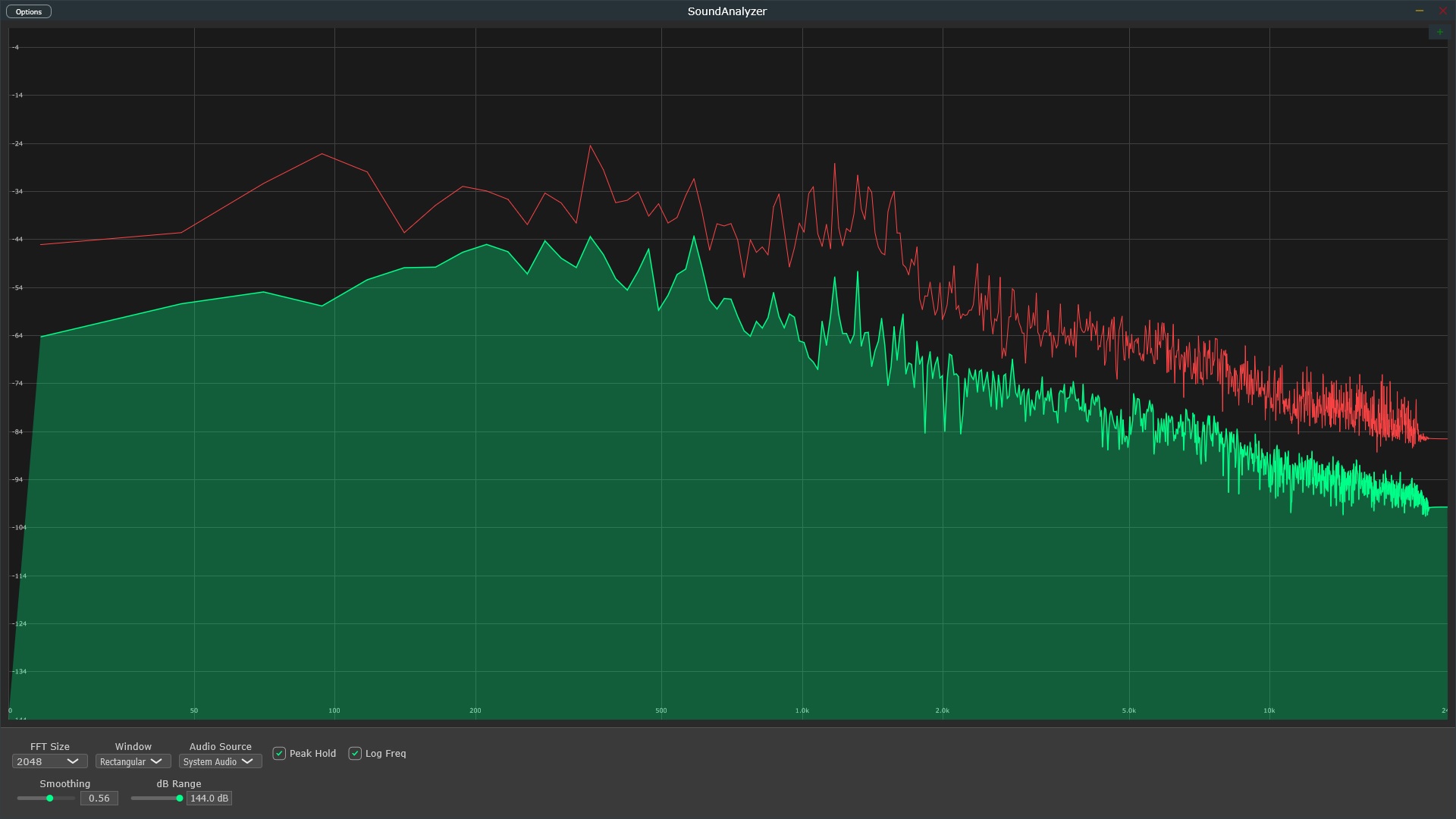Click the 5.0k frequency axis label
This screenshot has width=1456, height=819.
tap(1128, 711)
